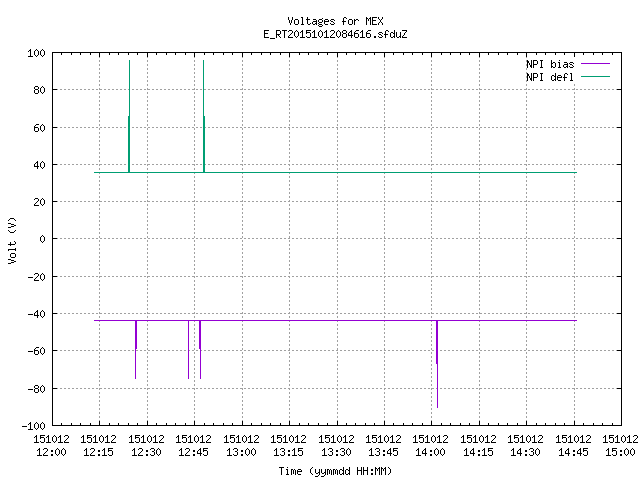The width and height of the screenshot is (640, 480).
Task: Click the purple NPI bias legend line sample
Action: (x=595, y=64)
